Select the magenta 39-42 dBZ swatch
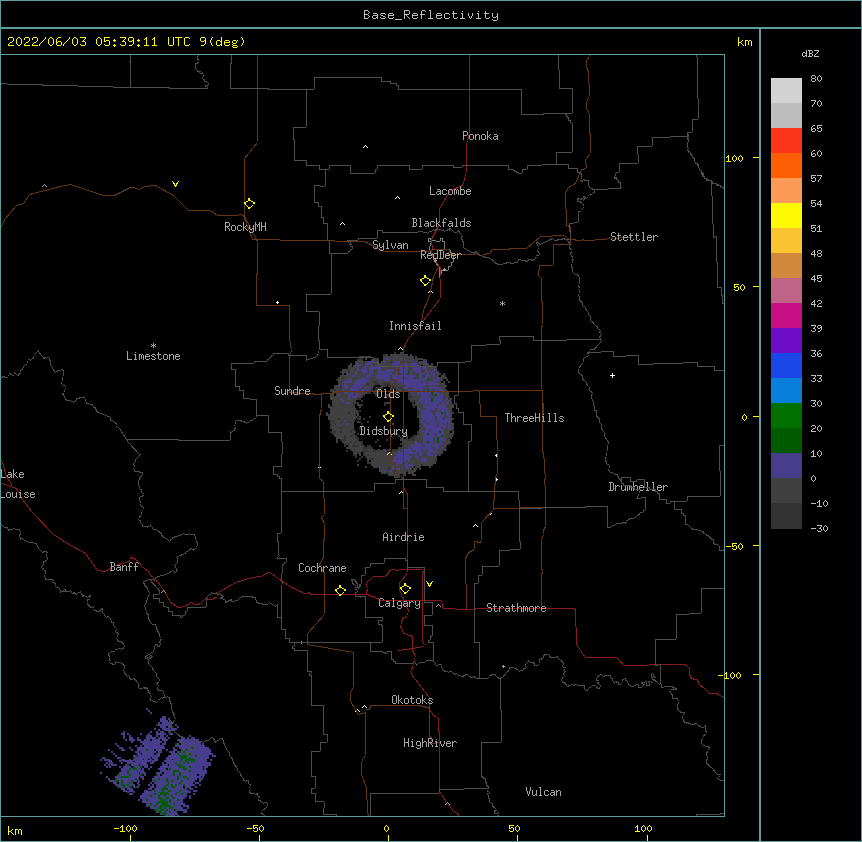The width and height of the screenshot is (862, 842). tap(786, 315)
